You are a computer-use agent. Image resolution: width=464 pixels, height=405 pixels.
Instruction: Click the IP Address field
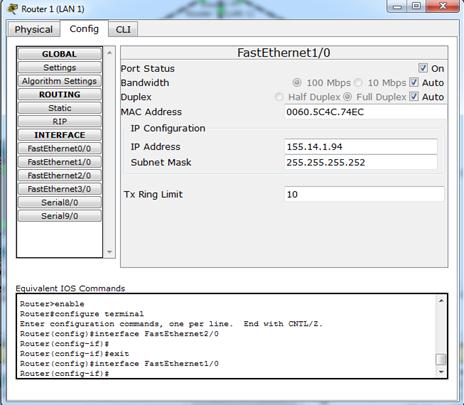click(361, 147)
